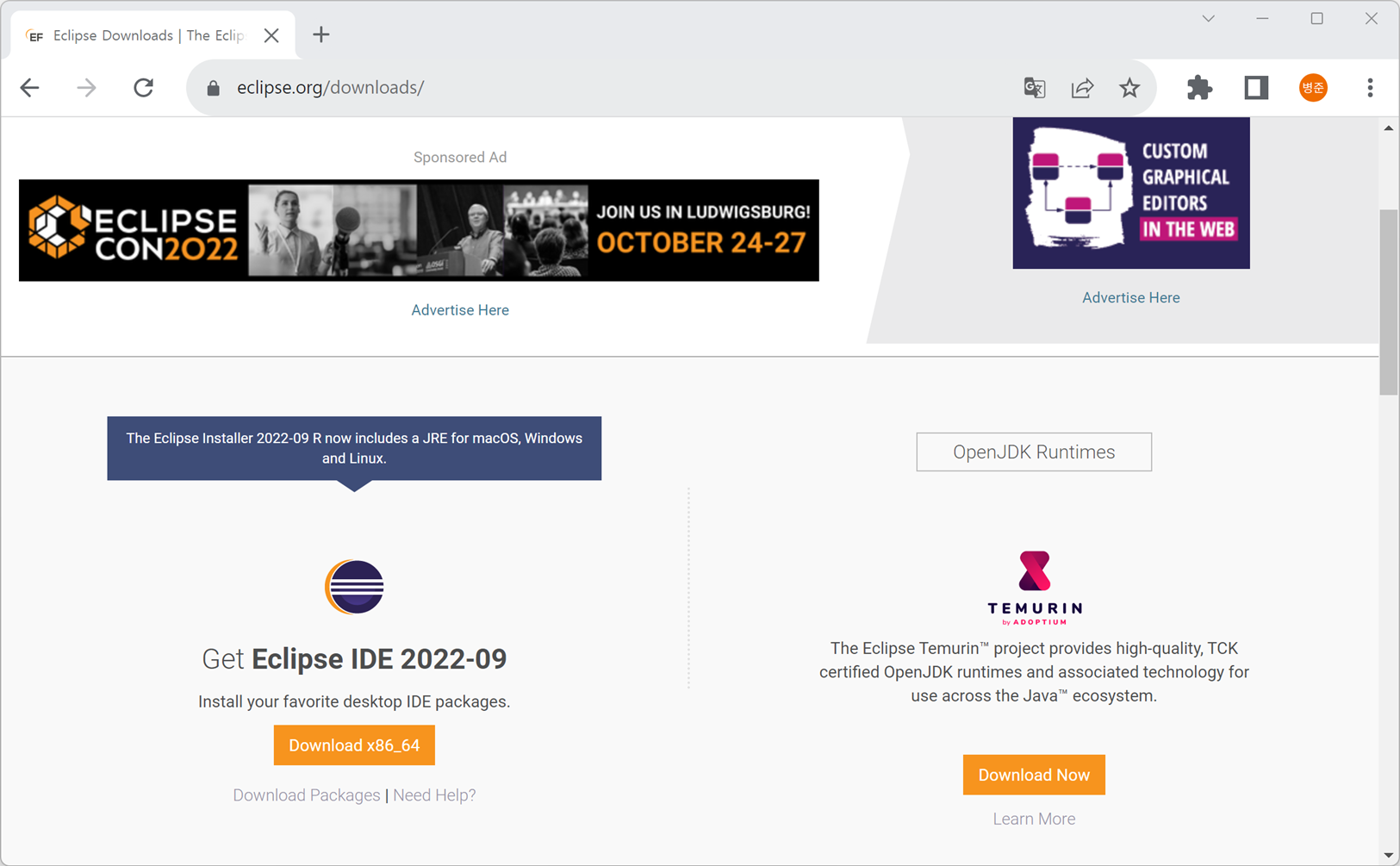Expand the tab search chevron
Screen dimensions: 1400x866
click(1209, 19)
